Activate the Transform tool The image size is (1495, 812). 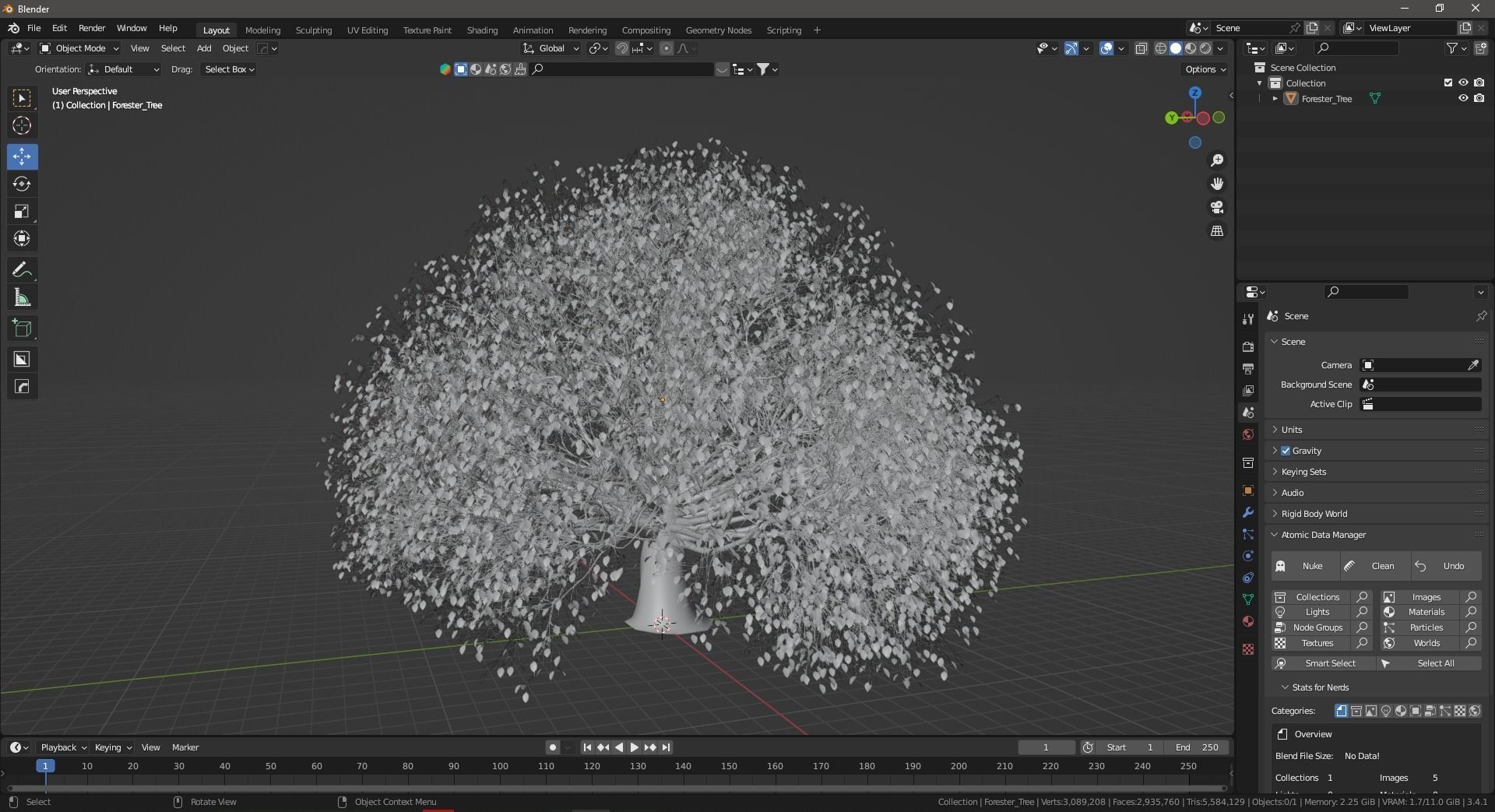(x=22, y=238)
